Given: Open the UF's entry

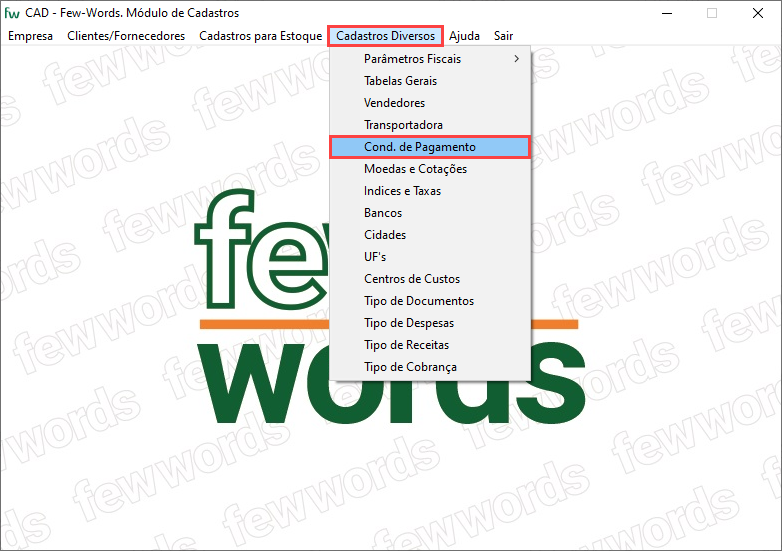Looking at the screenshot, I should [x=430, y=257].
